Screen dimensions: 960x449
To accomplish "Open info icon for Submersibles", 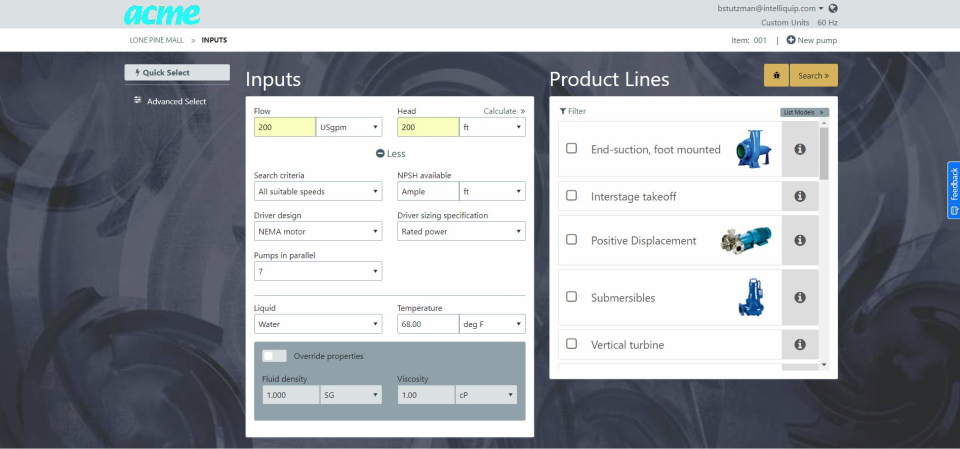I will point(799,297).
